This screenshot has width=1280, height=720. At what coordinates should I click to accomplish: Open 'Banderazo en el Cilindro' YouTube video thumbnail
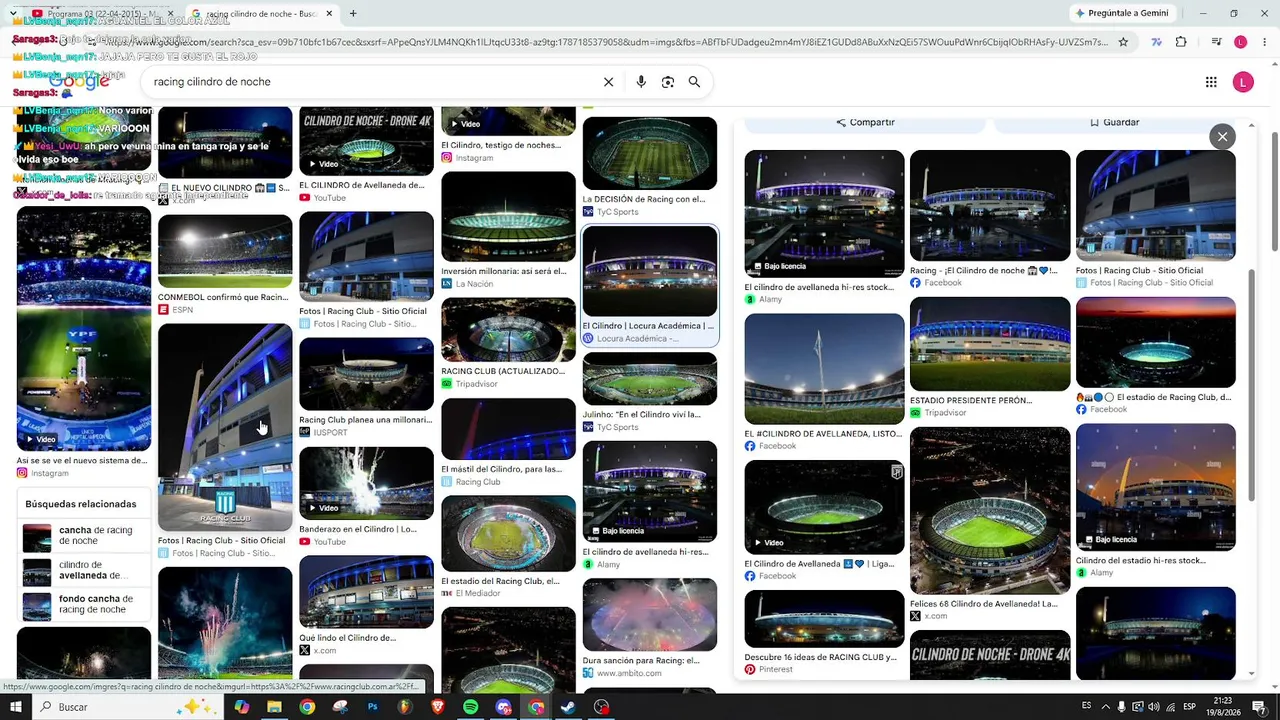(x=366, y=483)
